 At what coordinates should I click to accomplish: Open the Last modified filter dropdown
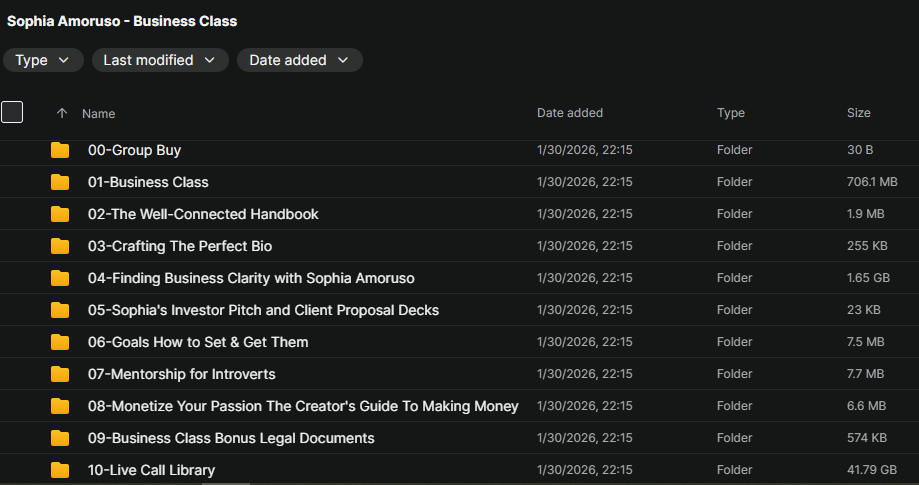(160, 60)
